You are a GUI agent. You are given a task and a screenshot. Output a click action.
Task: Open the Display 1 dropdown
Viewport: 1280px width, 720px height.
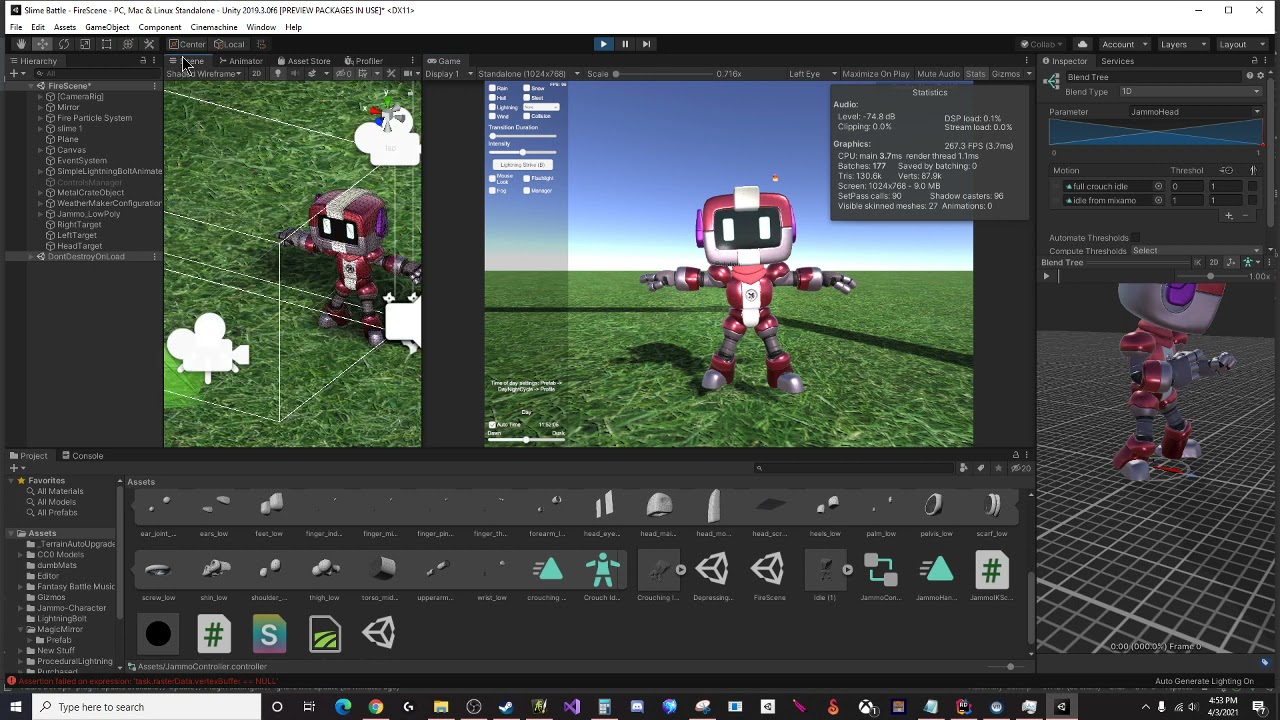(x=448, y=74)
